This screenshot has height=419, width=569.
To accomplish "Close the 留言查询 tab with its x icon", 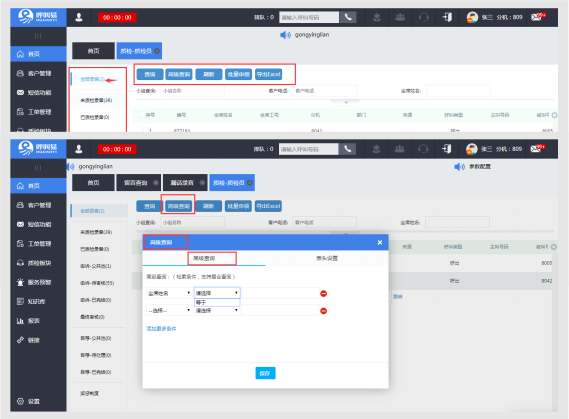I will pos(156,183).
